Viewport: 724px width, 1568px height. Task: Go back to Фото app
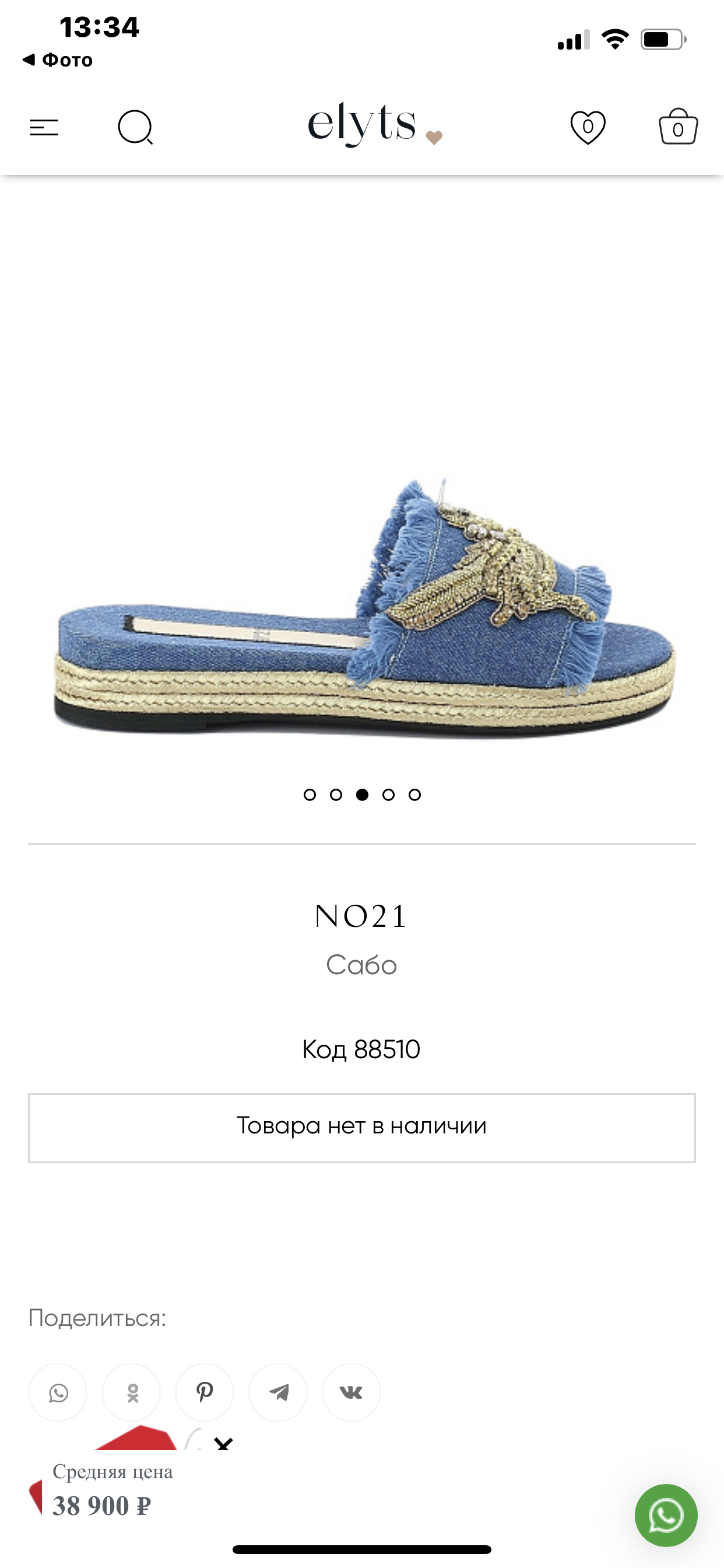(57, 60)
